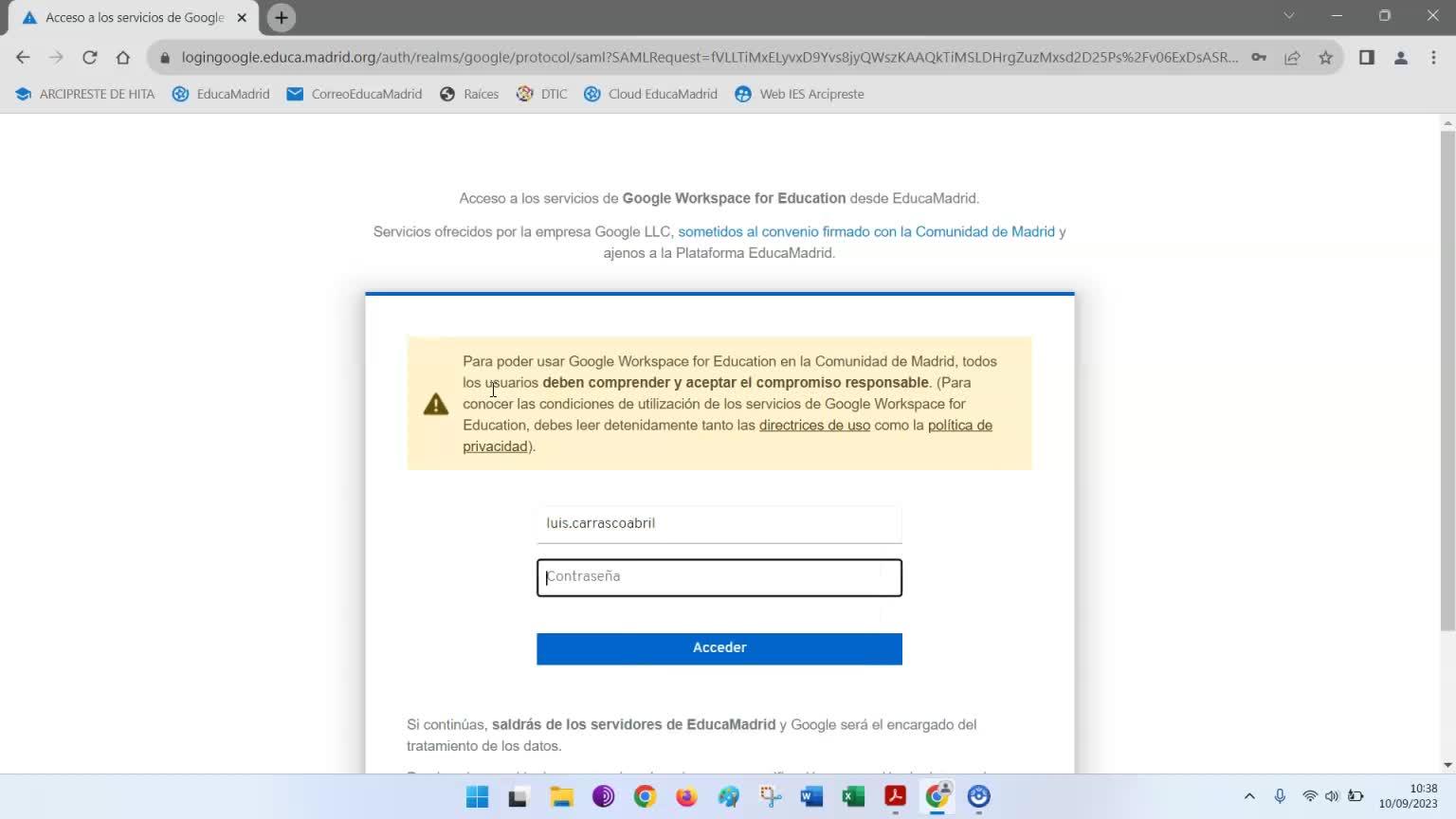The width and height of the screenshot is (1456, 819).
Task: Click the username field with luis.carrascoabril
Action: (719, 523)
